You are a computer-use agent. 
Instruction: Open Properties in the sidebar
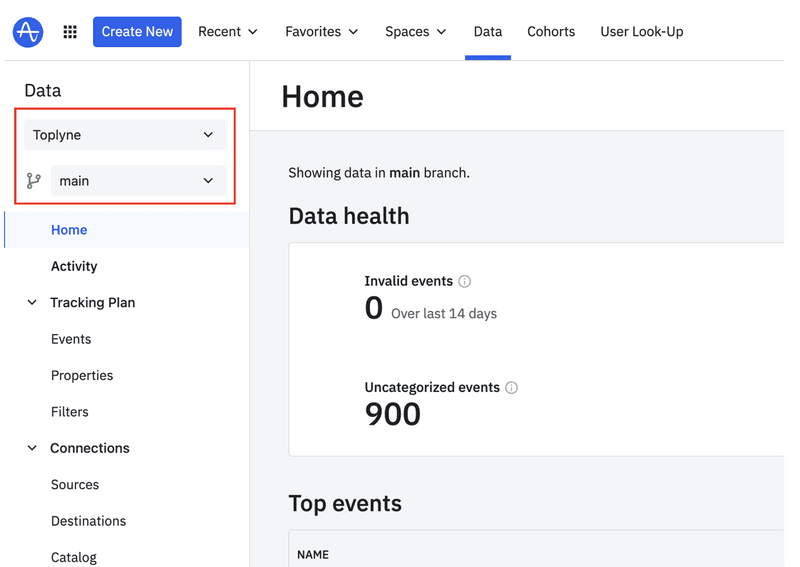pos(82,376)
